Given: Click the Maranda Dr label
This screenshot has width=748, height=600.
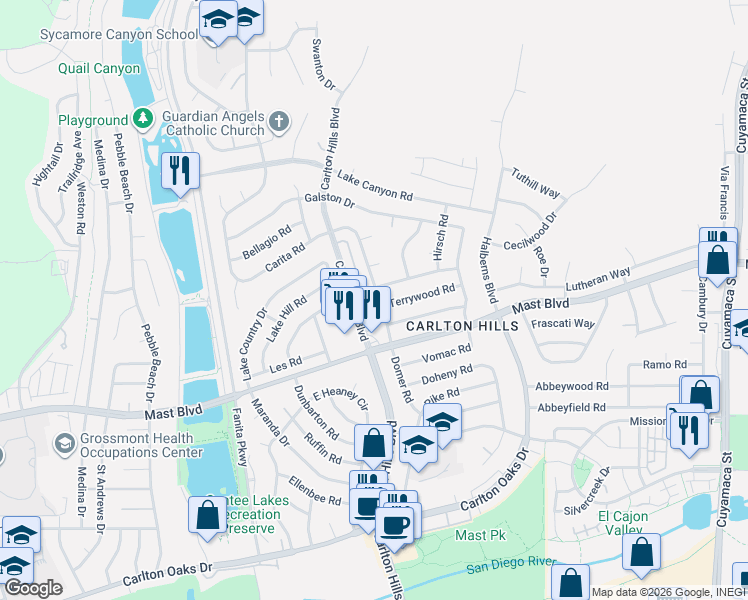Looking at the screenshot, I should click(270, 423).
